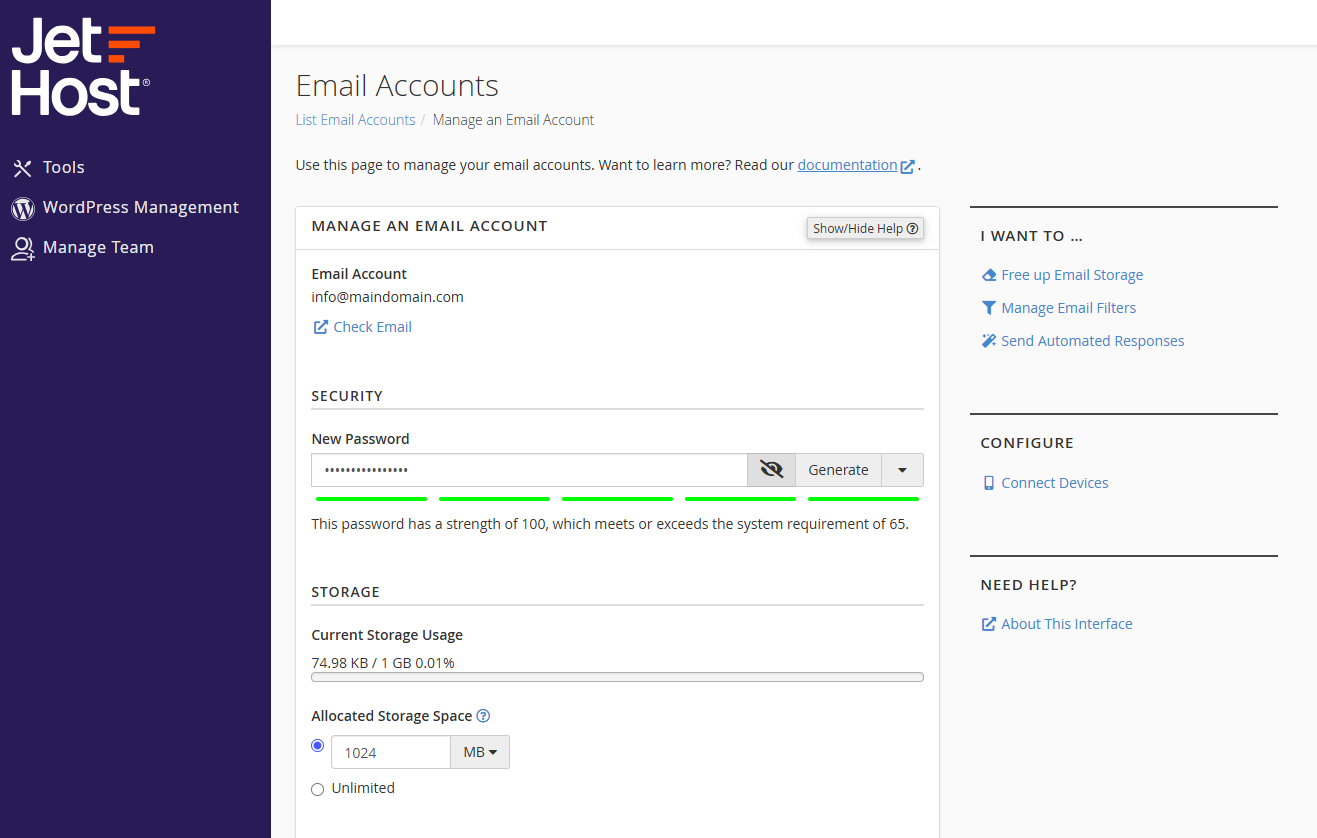Screen dimensions: 1317x838
Task: Click the mobile device icon beside Connect Devices
Action: [x=989, y=483]
